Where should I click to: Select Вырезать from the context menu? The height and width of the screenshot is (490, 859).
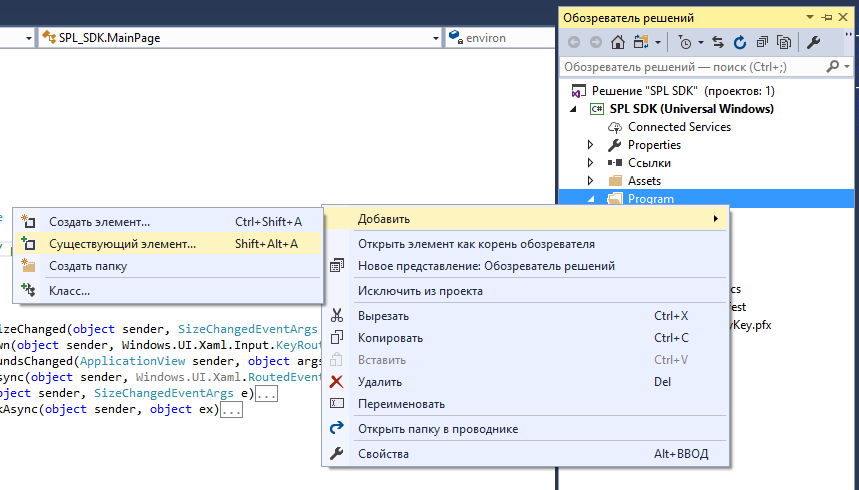pyautogui.click(x=525, y=316)
